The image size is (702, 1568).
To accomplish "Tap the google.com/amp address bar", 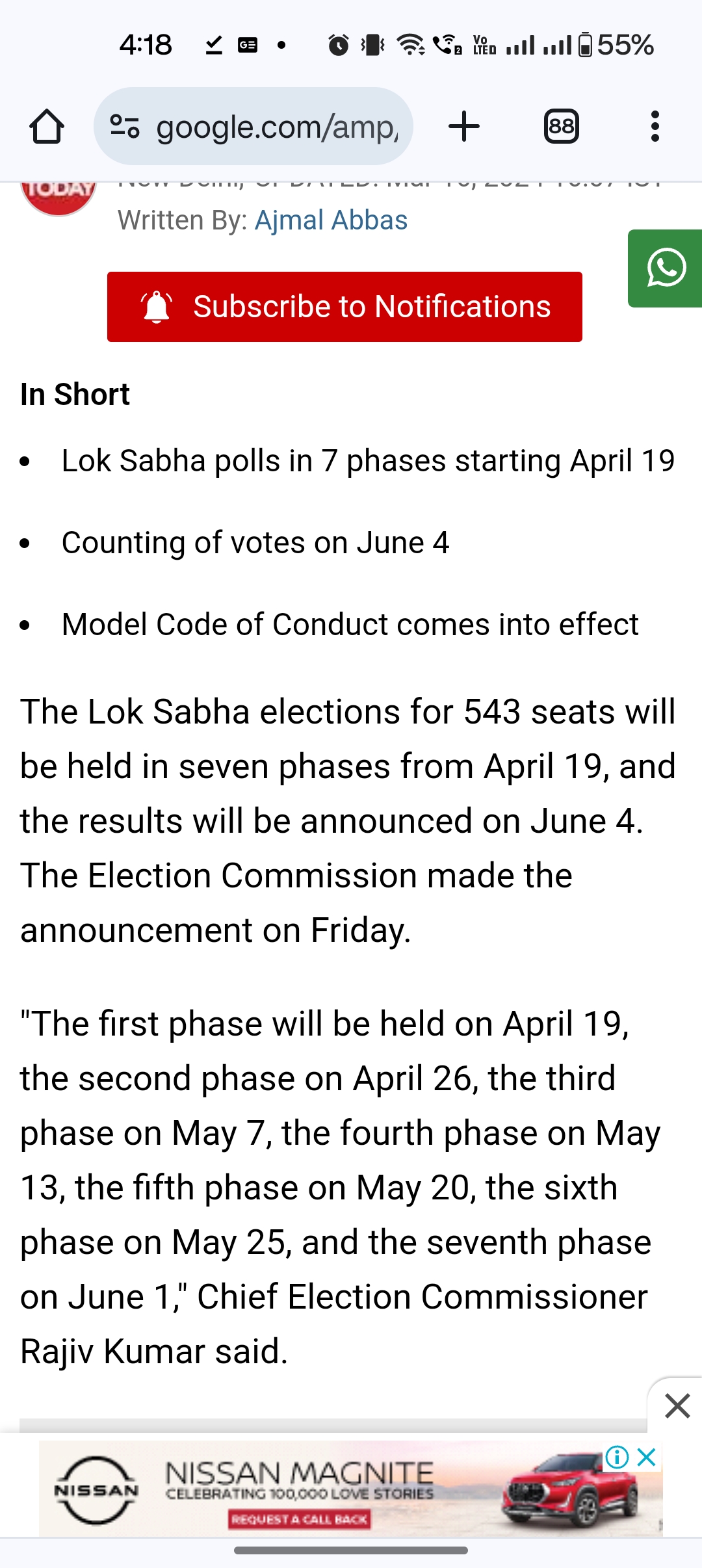I will pos(276,126).
